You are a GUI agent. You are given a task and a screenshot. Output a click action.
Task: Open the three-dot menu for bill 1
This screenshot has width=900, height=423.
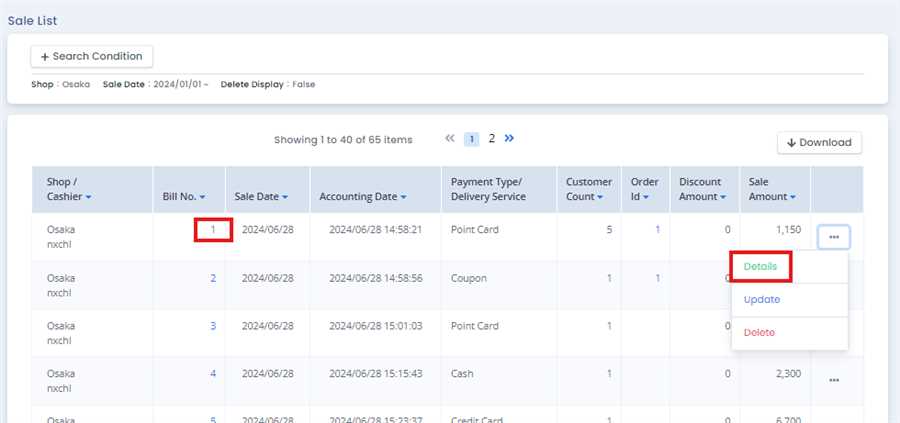click(x=833, y=237)
